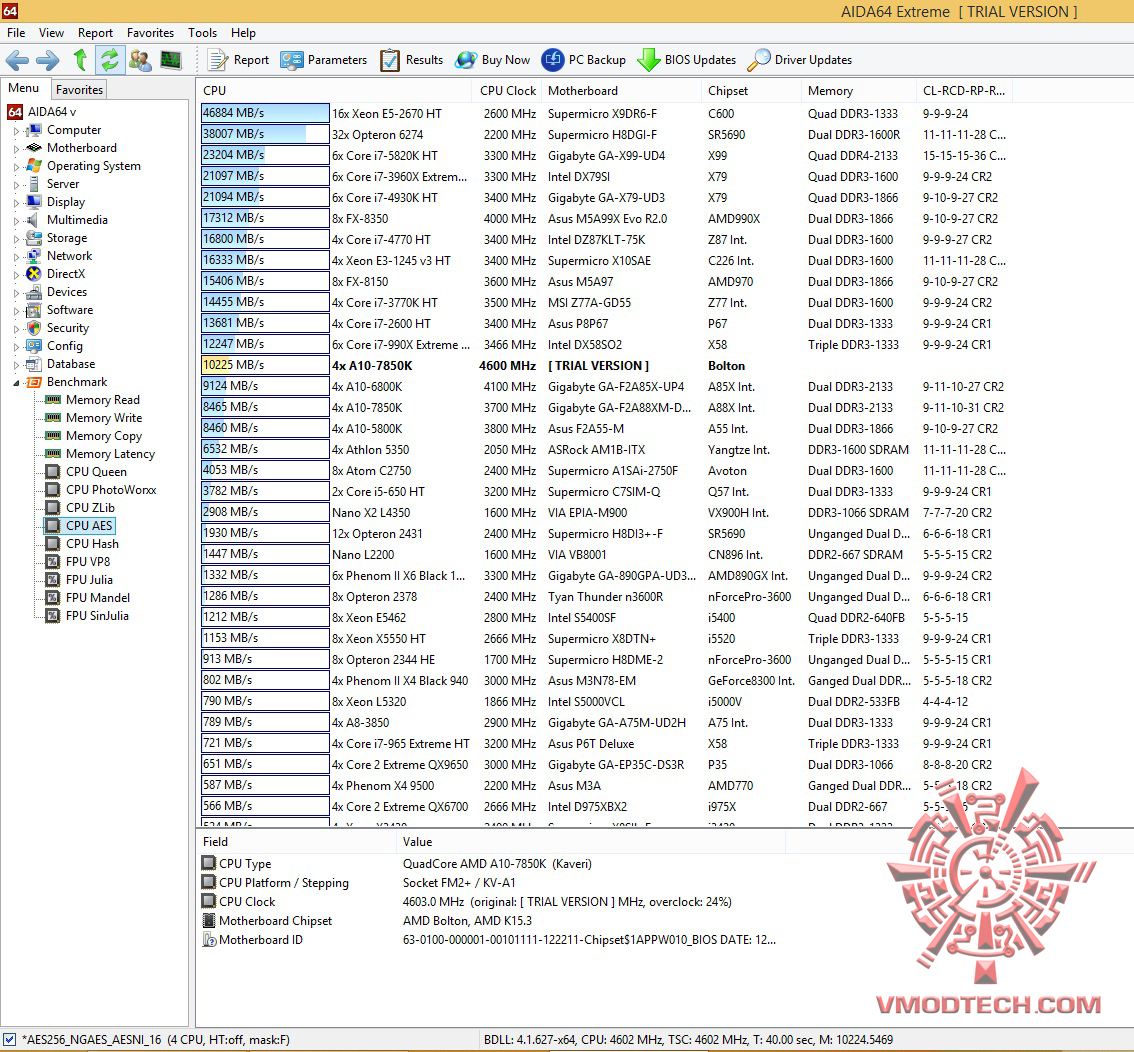Select Memory Copy benchmark
This screenshot has width=1134, height=1052.
click(104, 436)
